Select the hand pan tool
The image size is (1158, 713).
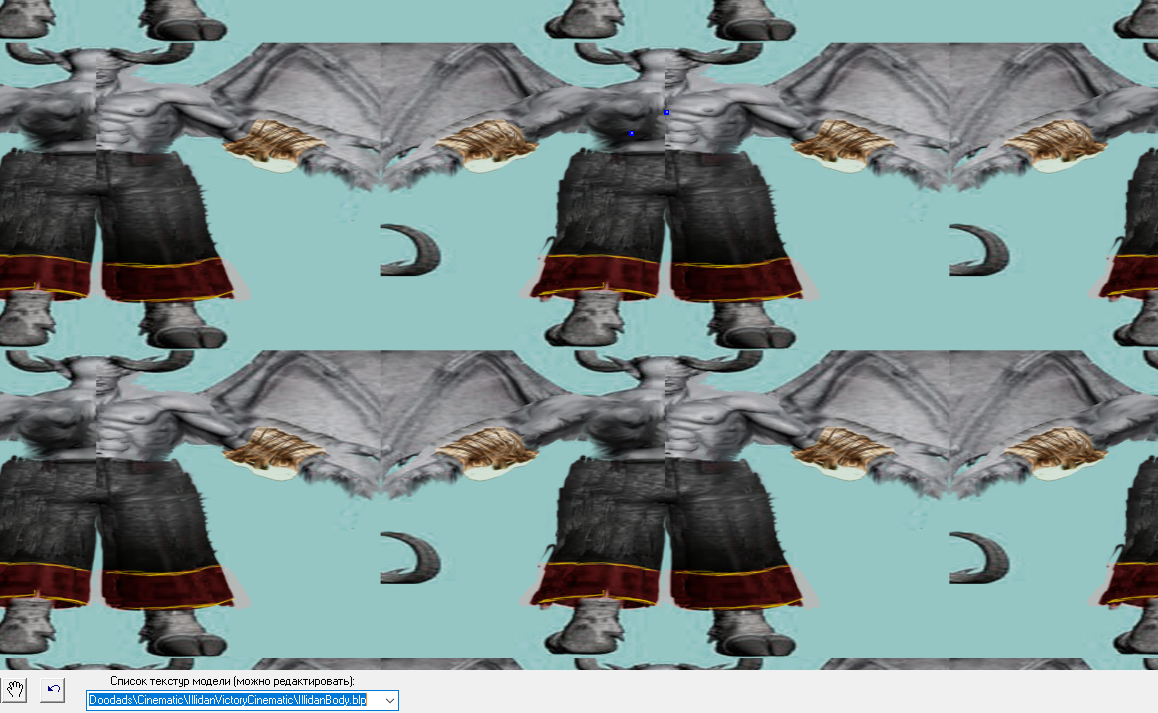[x=15, y=690]
